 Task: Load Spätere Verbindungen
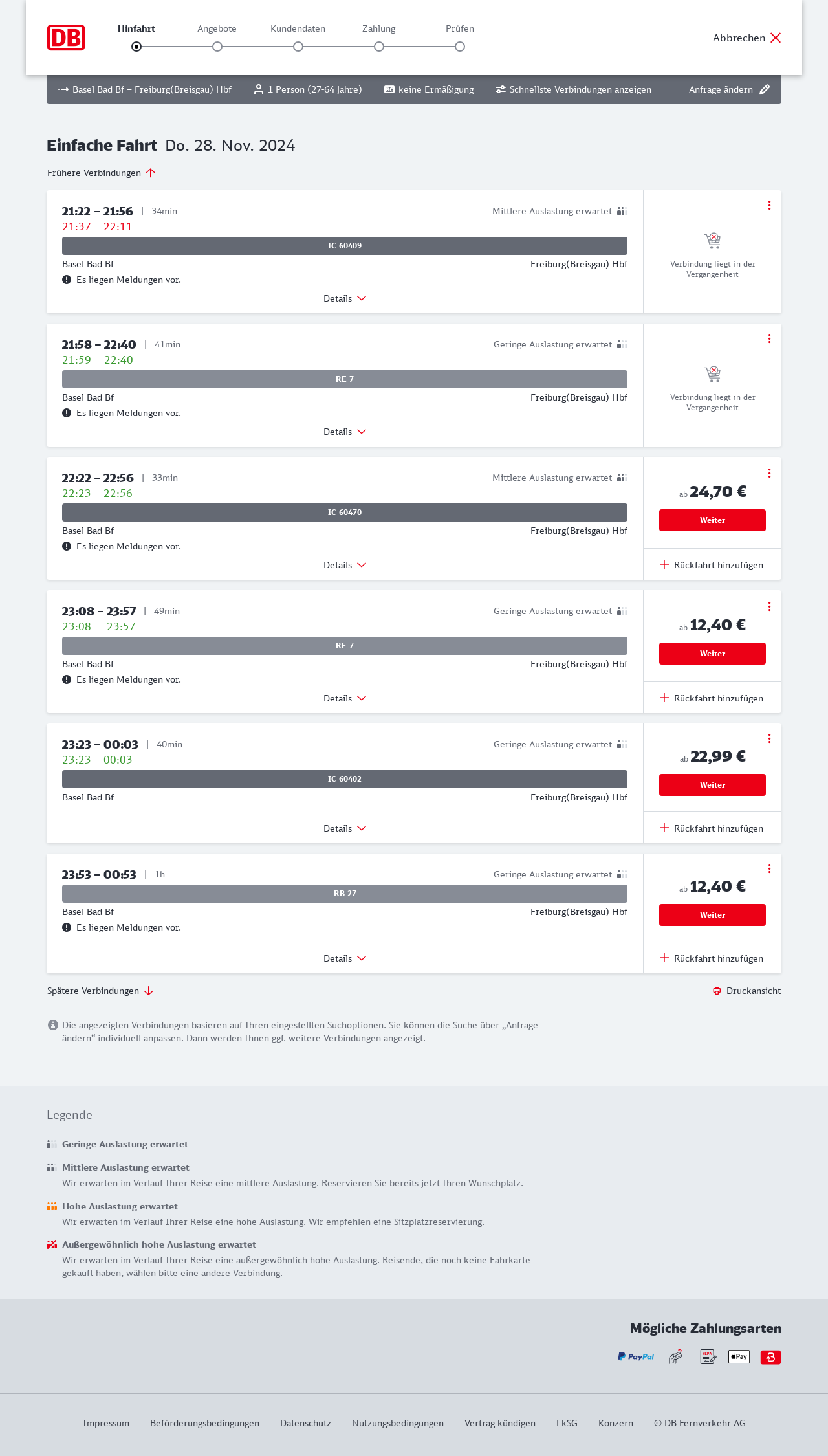pyautogui.click(x=100, y=991)
